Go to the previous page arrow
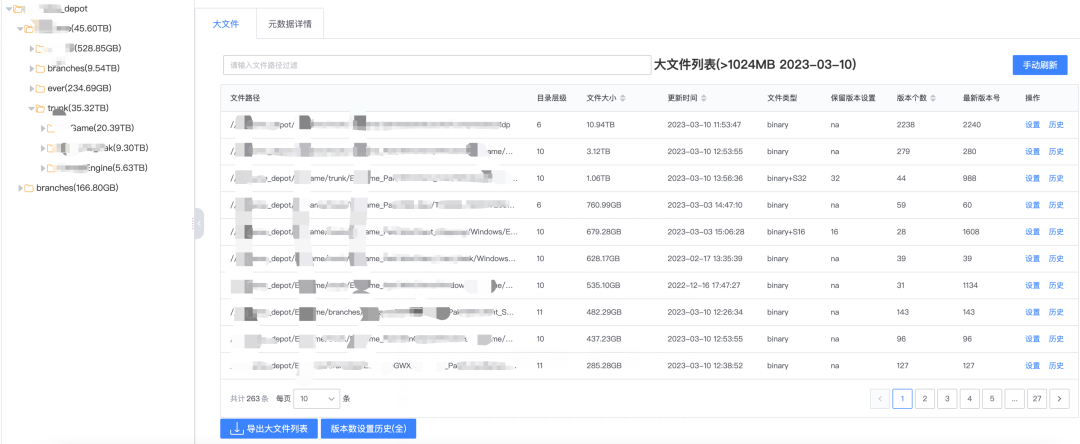This screenshot has width=1080, height=444. (x=880, y=399)
